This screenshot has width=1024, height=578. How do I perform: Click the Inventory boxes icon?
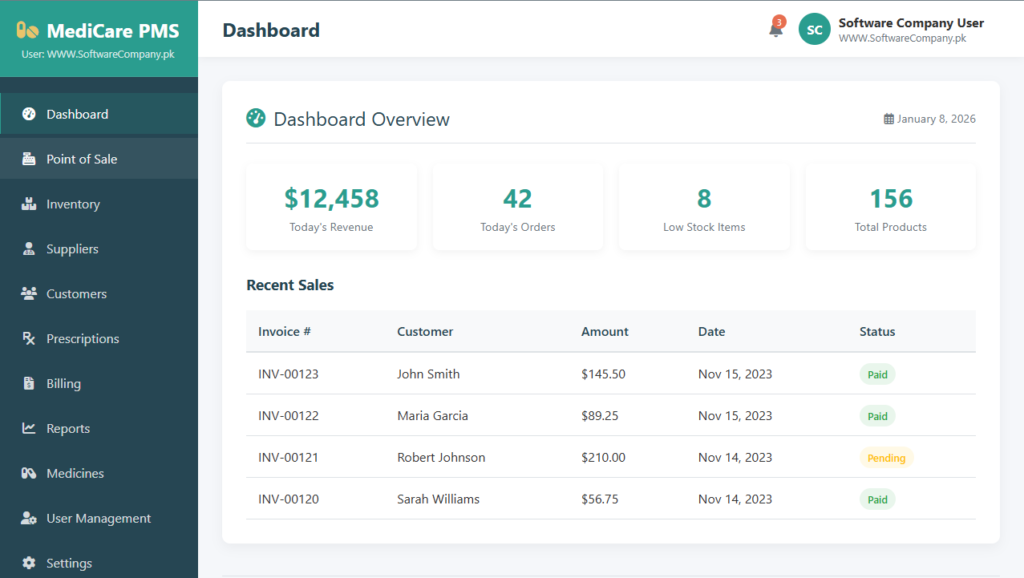click(x=29, y=204)
